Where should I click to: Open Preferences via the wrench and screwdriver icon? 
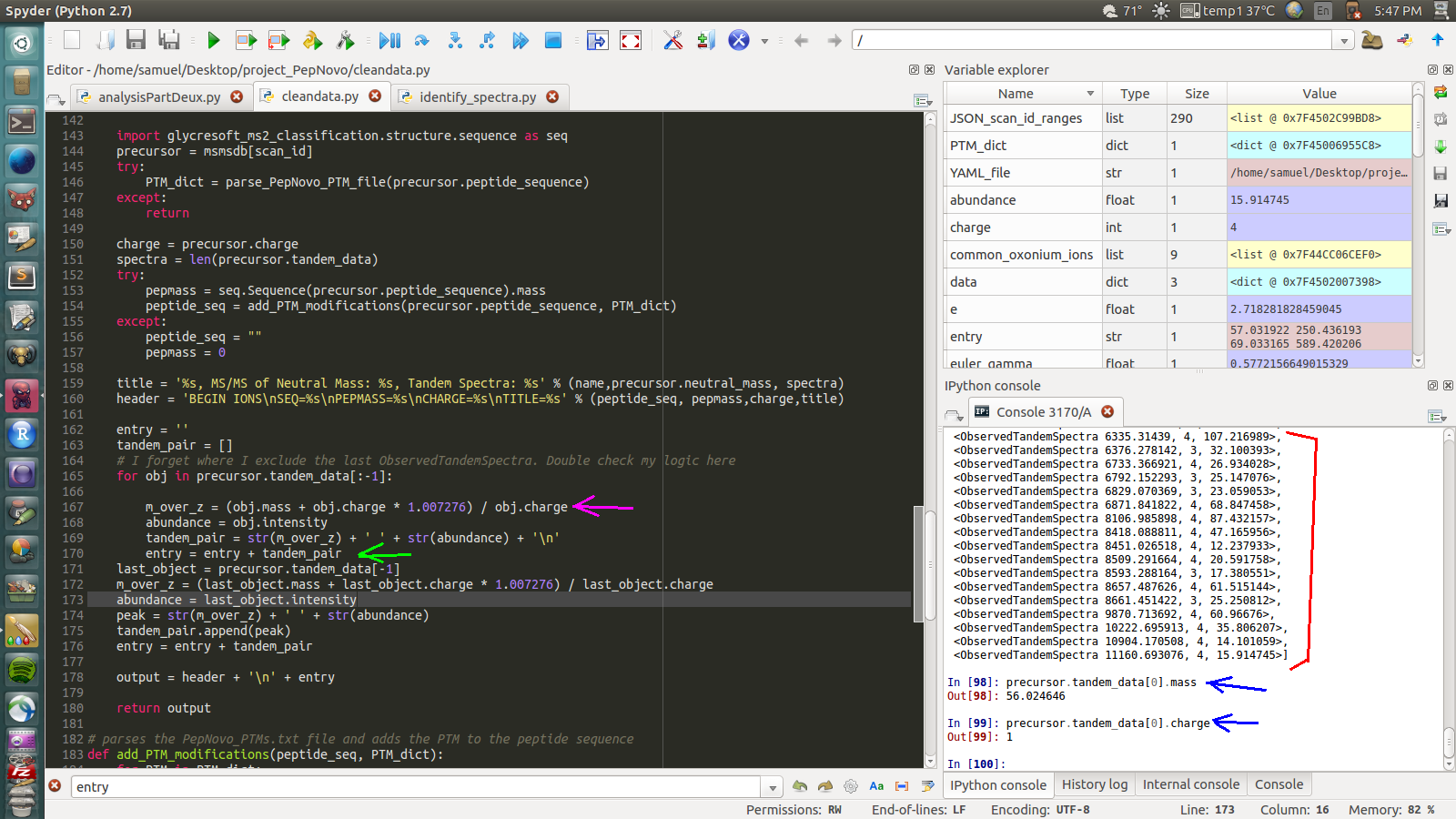coord(672,40)
